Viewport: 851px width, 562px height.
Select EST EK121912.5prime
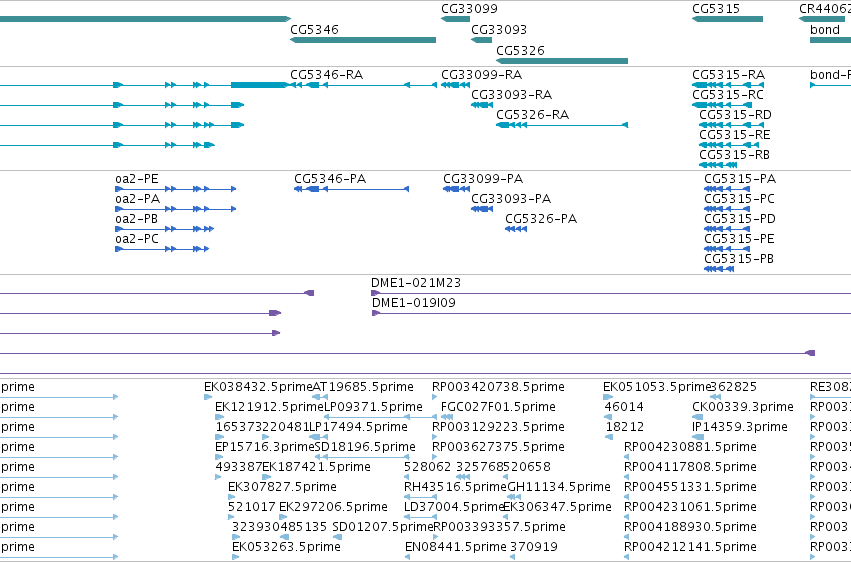click(220, 417)
